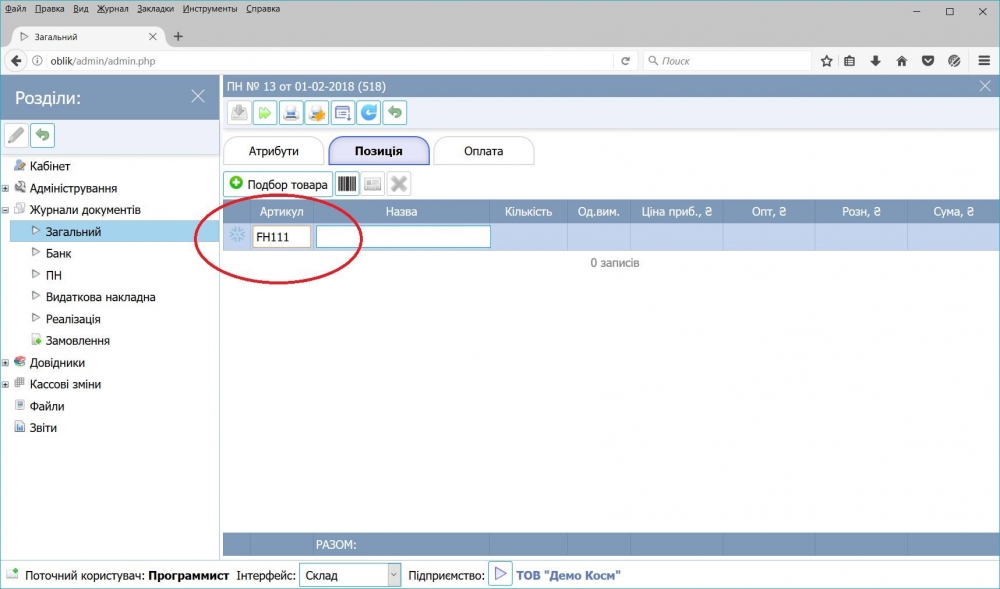Image resolution: width=1000 pixels, height=589 pixels.
Task: Collapse the Журнали документів tree node
Action: point(5,210)
